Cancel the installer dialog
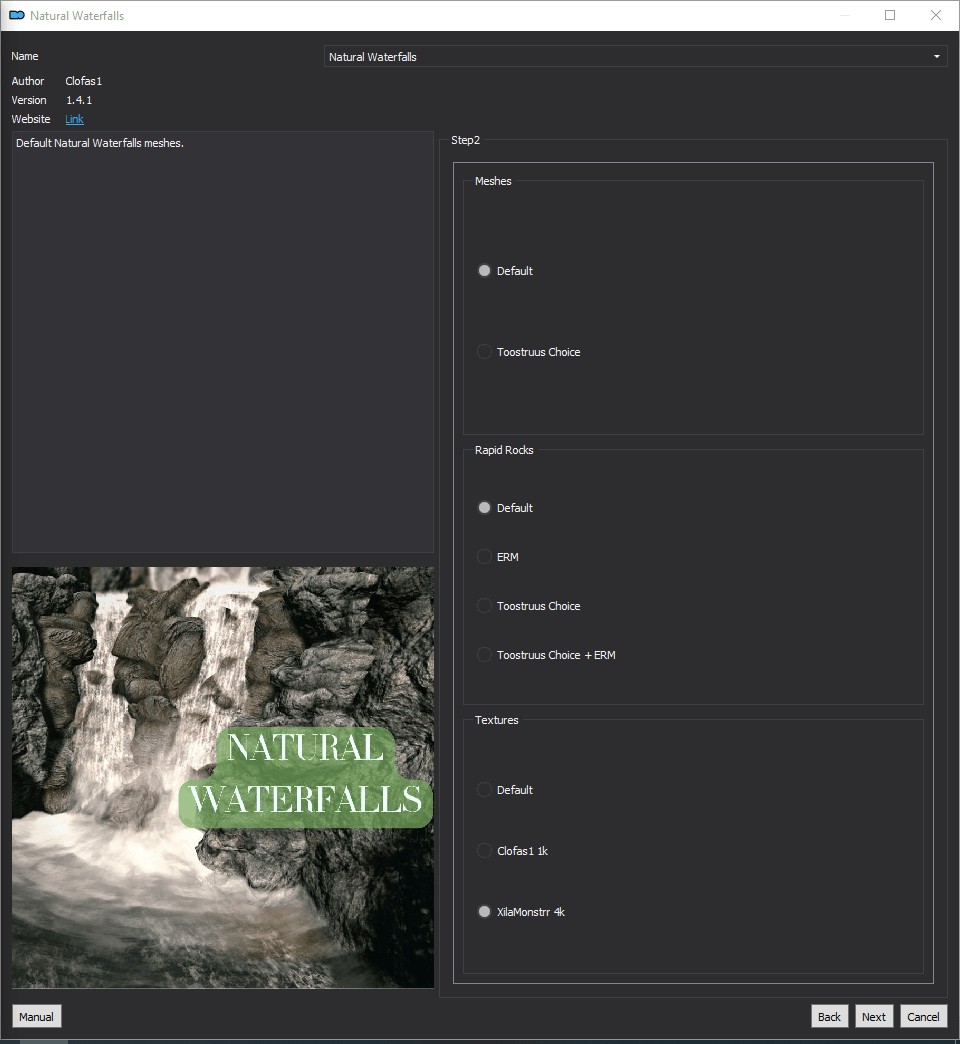 click(923, 1017)
